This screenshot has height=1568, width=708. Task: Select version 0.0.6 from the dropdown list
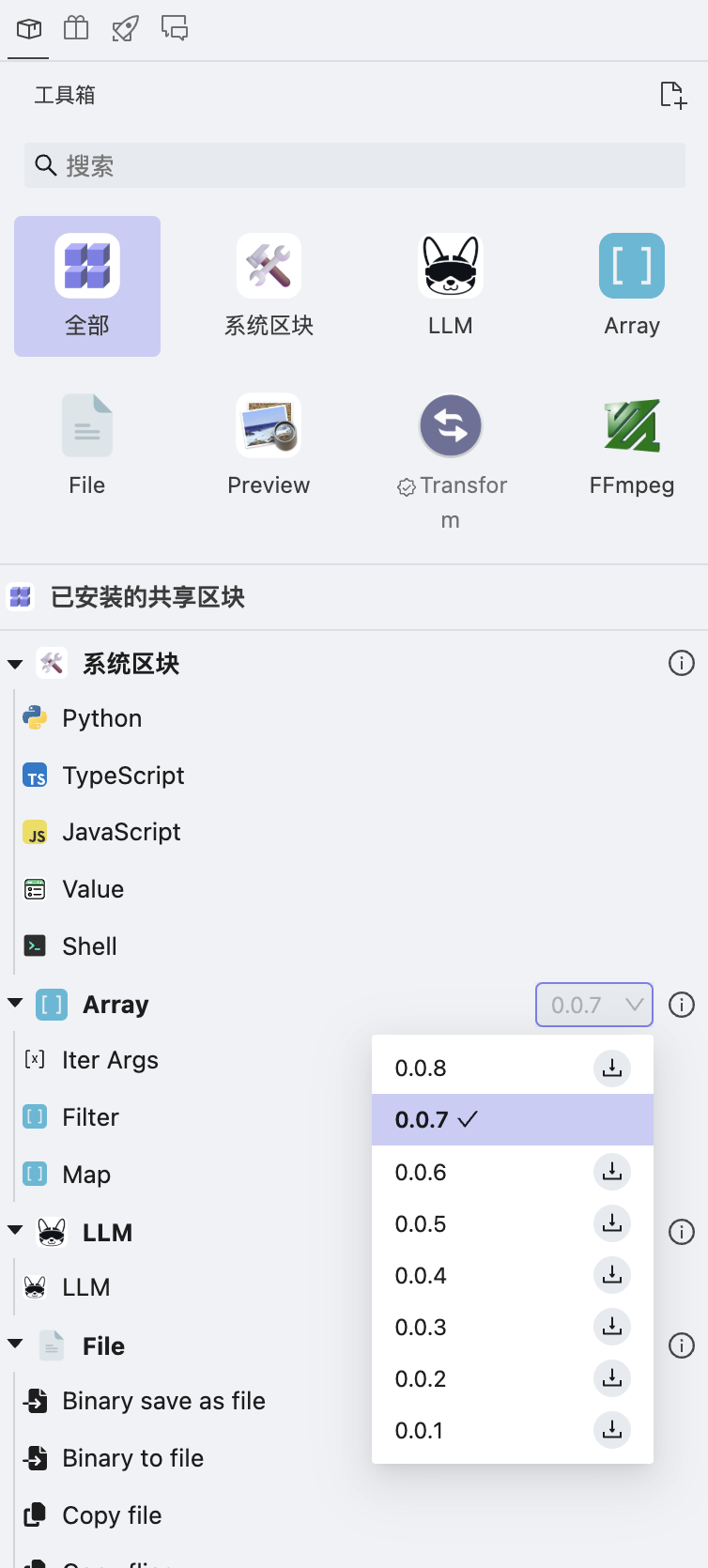[421, 1173]
